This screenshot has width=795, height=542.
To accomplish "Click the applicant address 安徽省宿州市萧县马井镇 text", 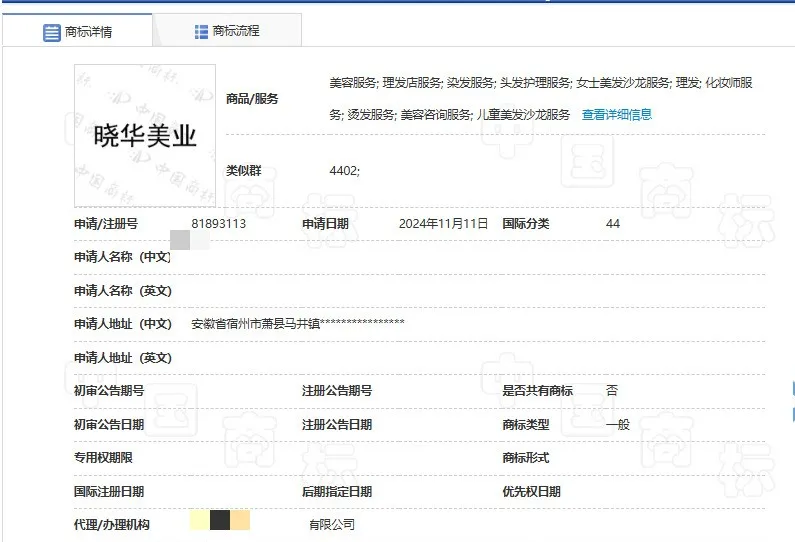I will pos(255,324).
